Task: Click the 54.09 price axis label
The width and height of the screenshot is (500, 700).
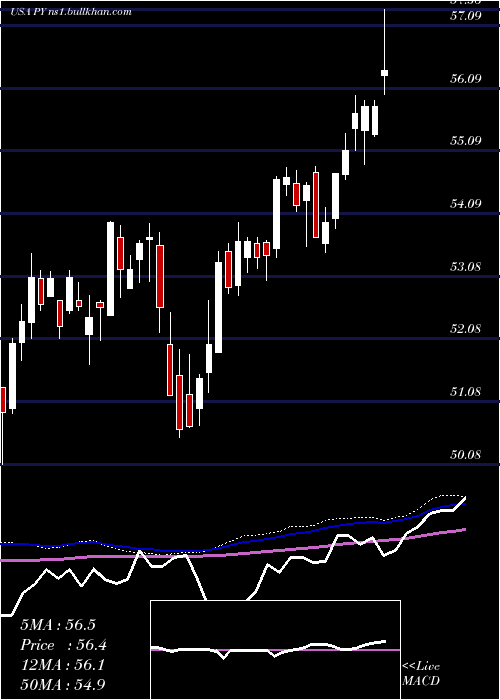Action: [x=468, y=204]
